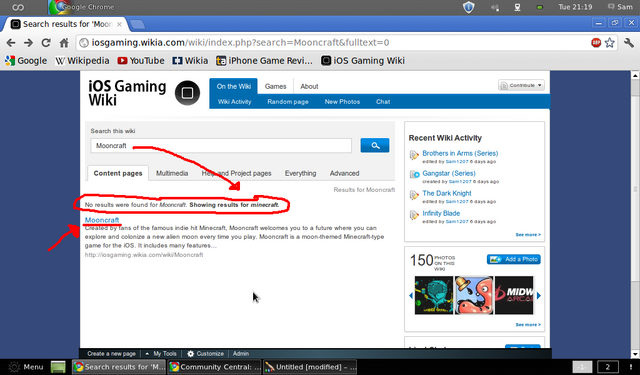Open Gangstar (Series) activity link

[x=449, y=173]
